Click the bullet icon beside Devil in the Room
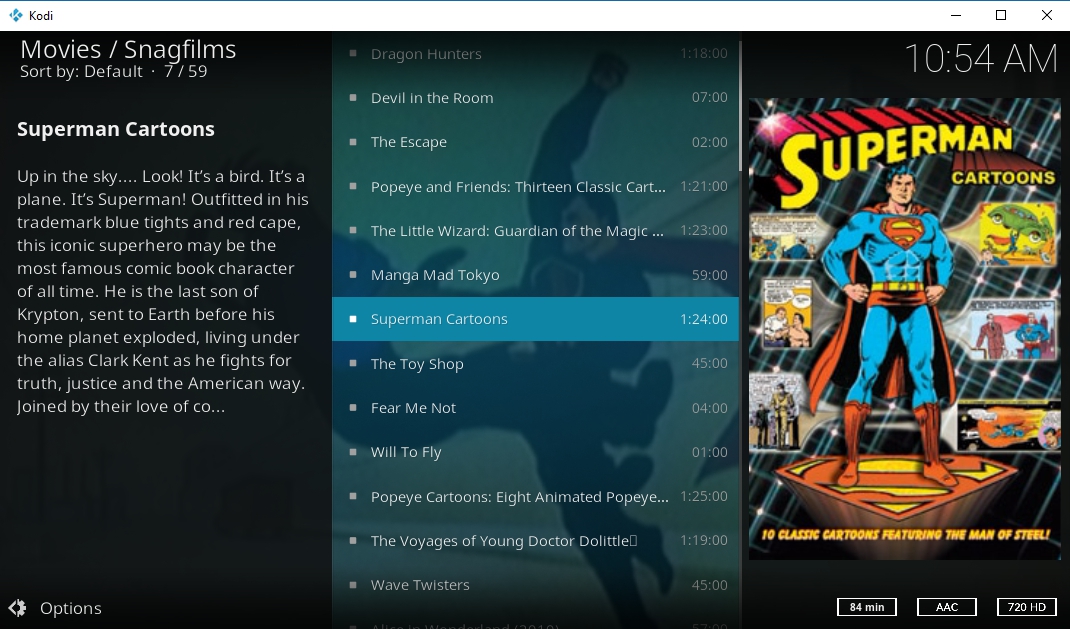This screenshot has width=1070, height=629. 353,98
